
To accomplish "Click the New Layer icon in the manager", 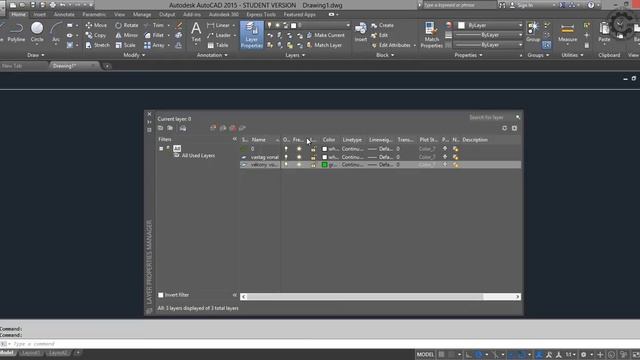I will click(213, 128).
